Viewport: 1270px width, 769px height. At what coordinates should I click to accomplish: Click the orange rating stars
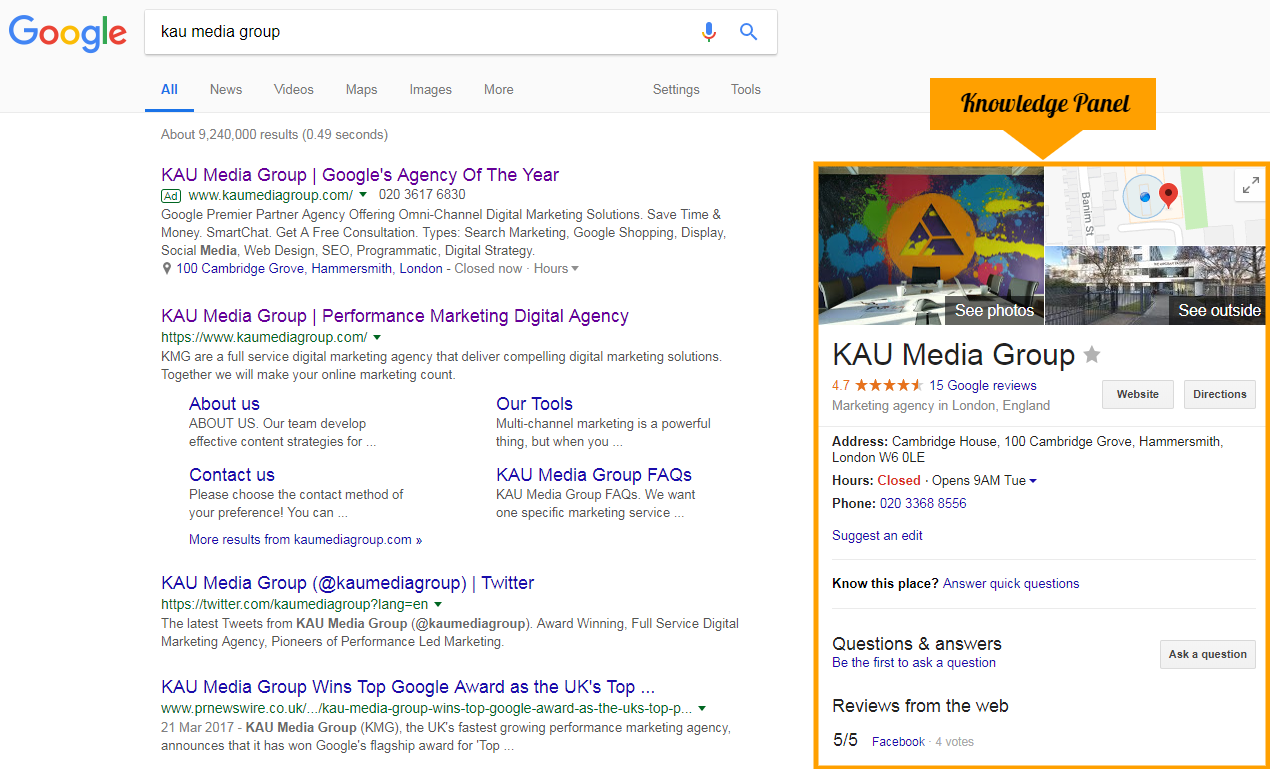[888, 385]
